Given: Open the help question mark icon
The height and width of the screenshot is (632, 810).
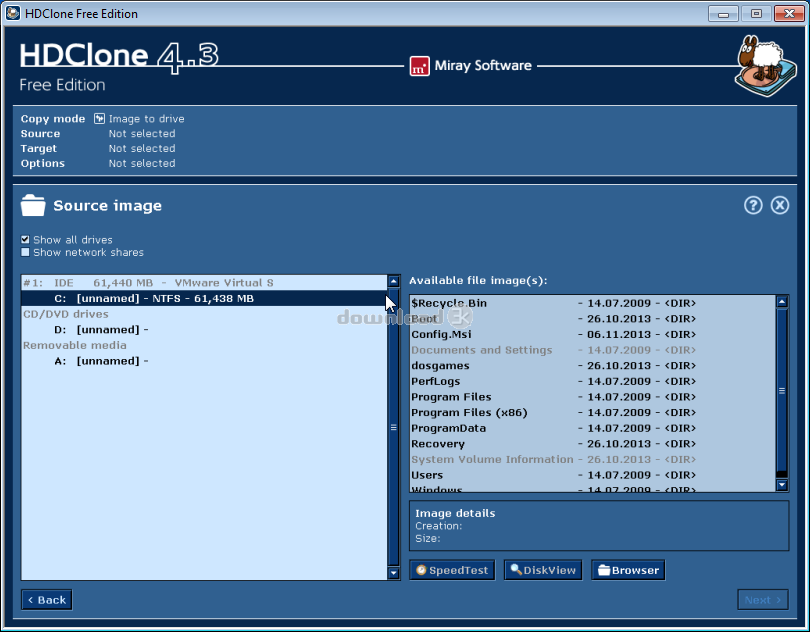Looking at the screenshot, I should coord(753,206).
